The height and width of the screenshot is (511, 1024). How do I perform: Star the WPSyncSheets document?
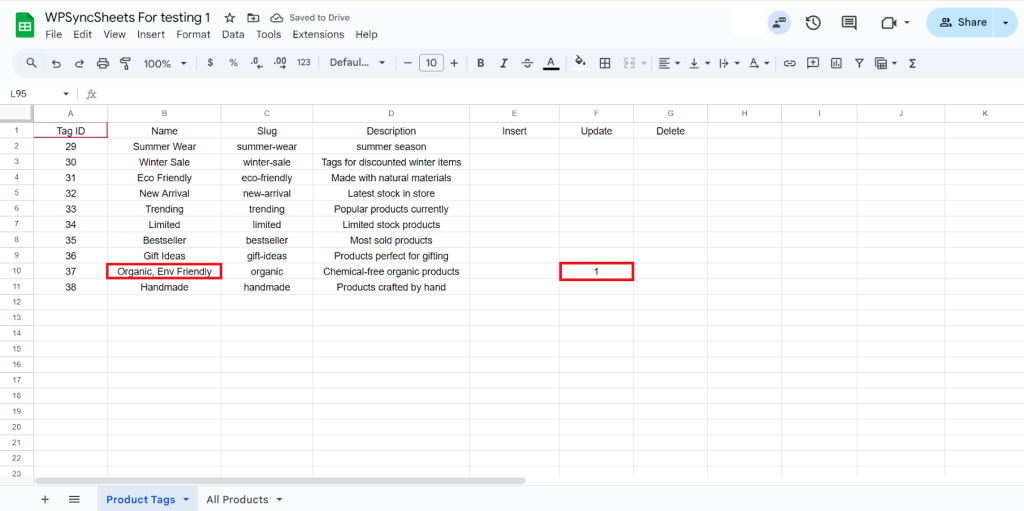coord(230,18)
